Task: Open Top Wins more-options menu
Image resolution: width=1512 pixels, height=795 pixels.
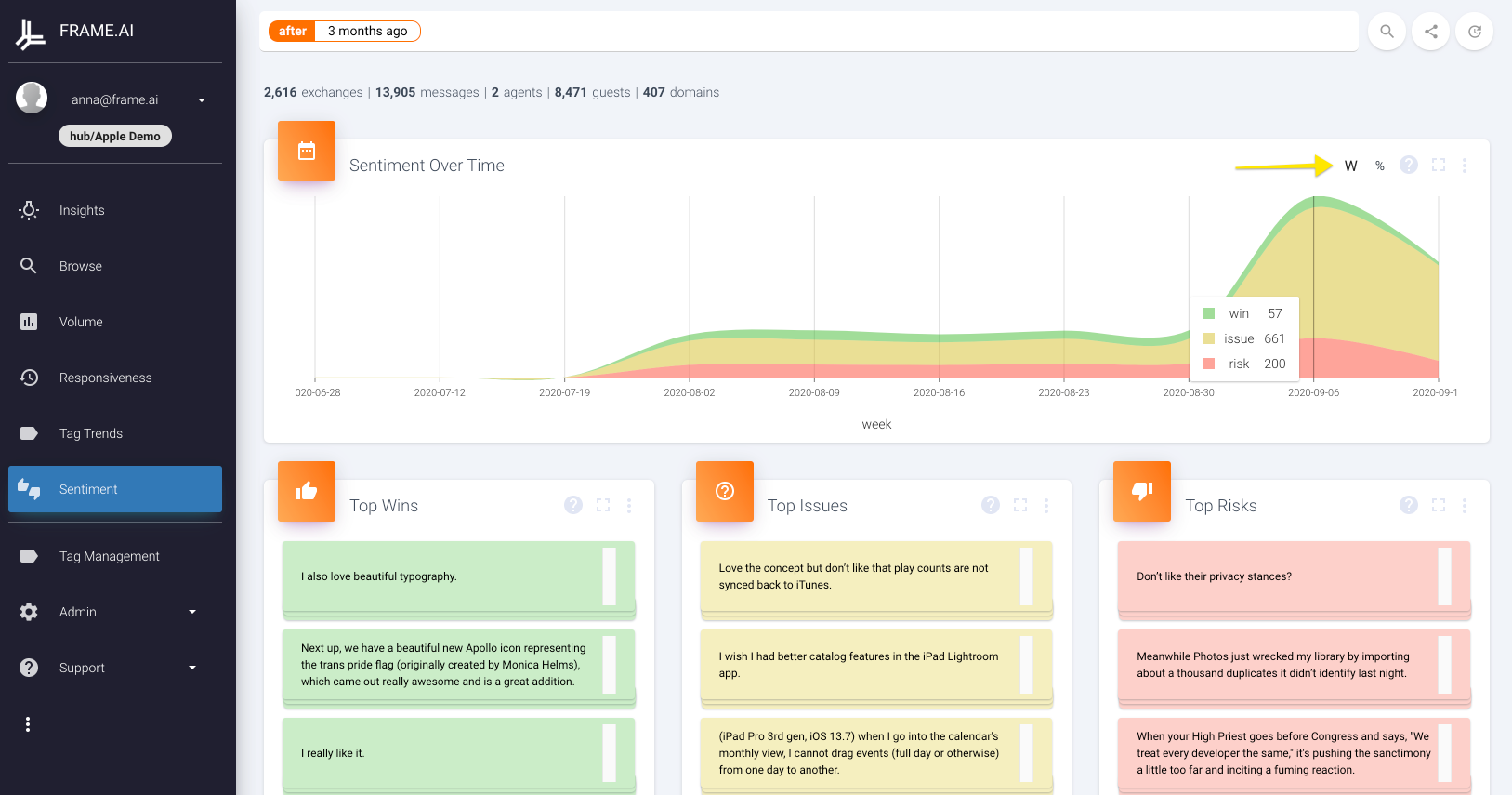Action: [x=629, y=505]
